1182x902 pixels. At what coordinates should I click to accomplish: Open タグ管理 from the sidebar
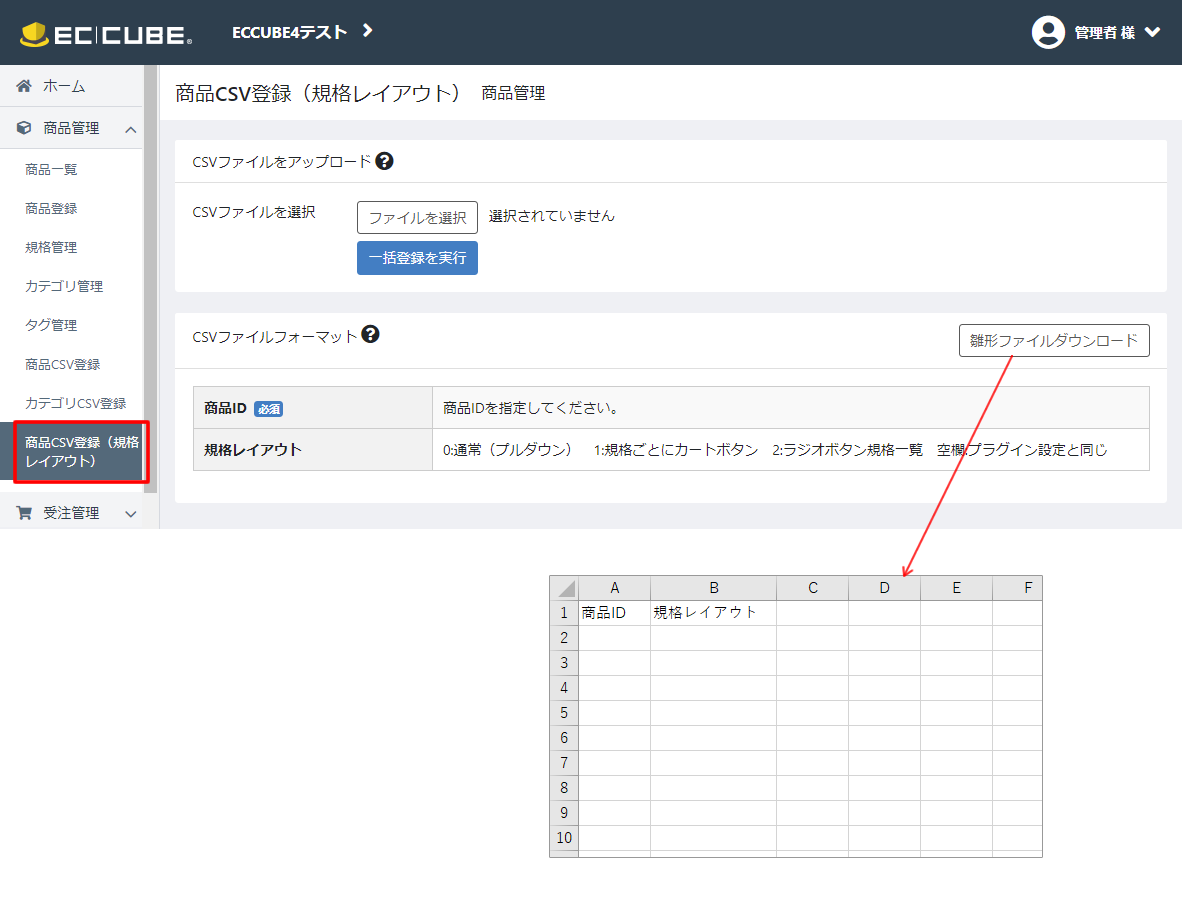pos(51,326)
